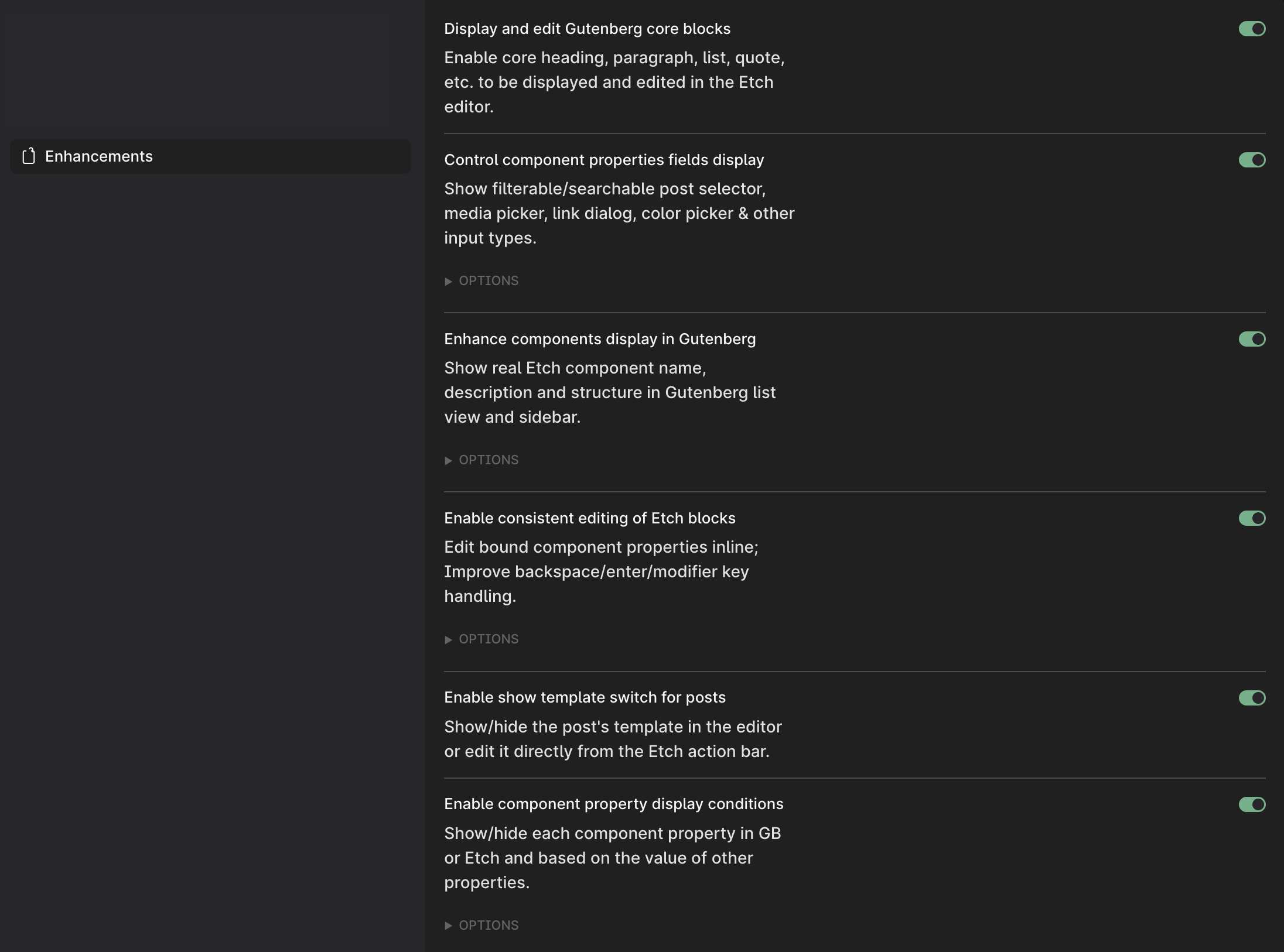
Task: Click 'Enable consistent editing of Etch blocks' heading
Action: coord(589,518)
